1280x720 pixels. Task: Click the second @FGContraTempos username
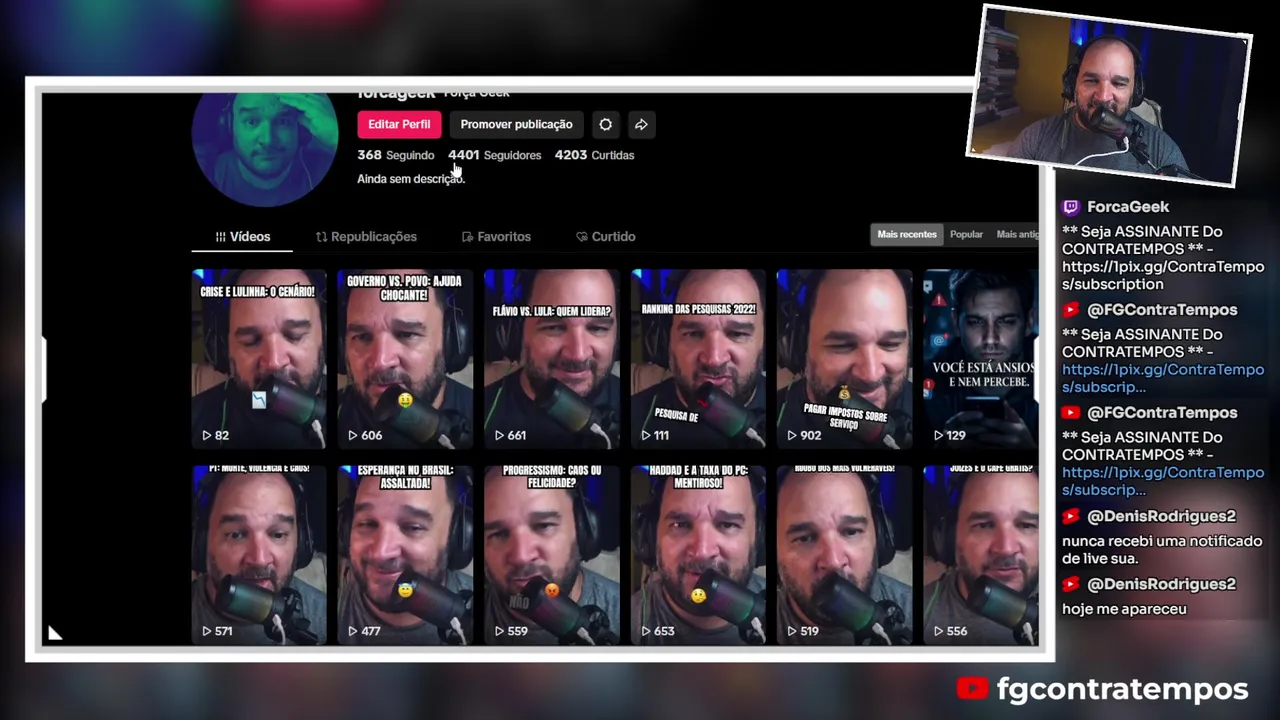click(x=1162, y=413)
